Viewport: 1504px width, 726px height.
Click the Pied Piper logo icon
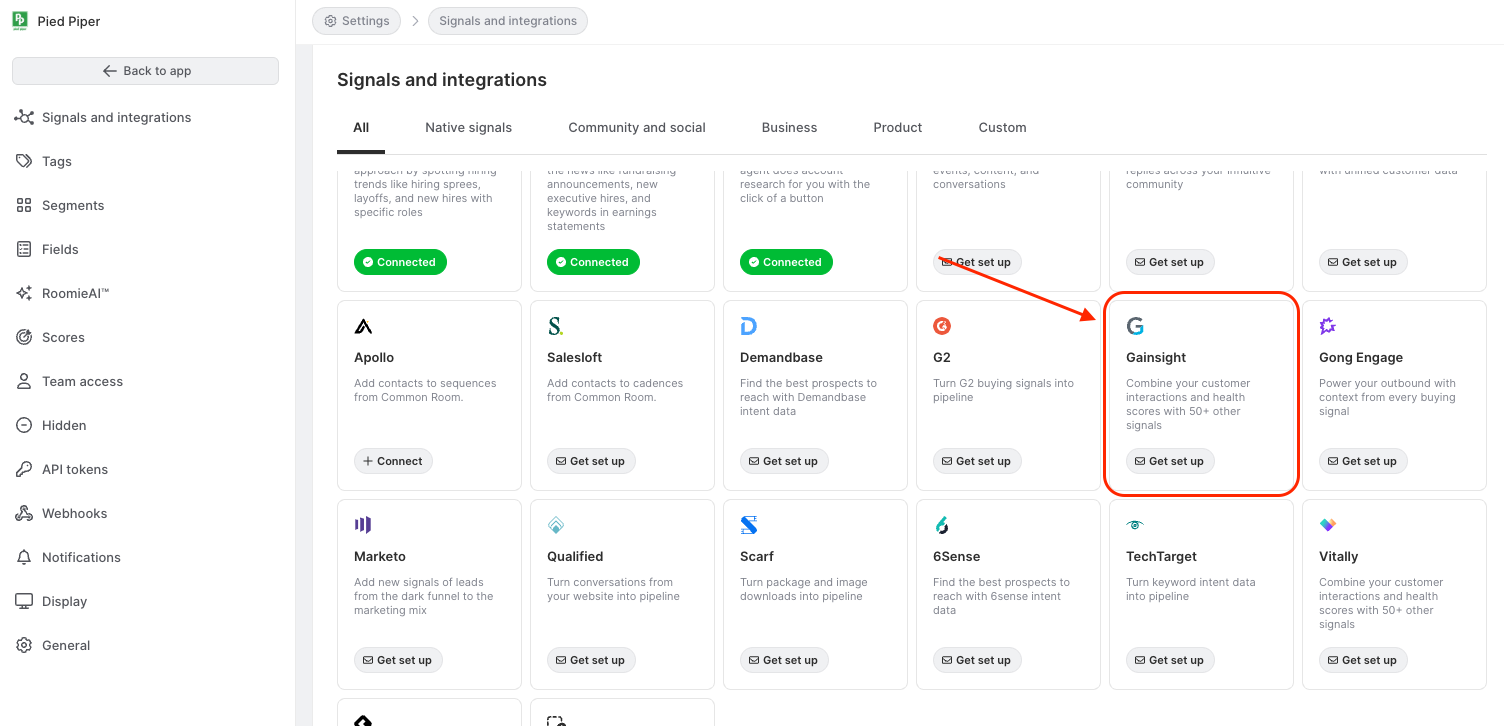point(20,21)
